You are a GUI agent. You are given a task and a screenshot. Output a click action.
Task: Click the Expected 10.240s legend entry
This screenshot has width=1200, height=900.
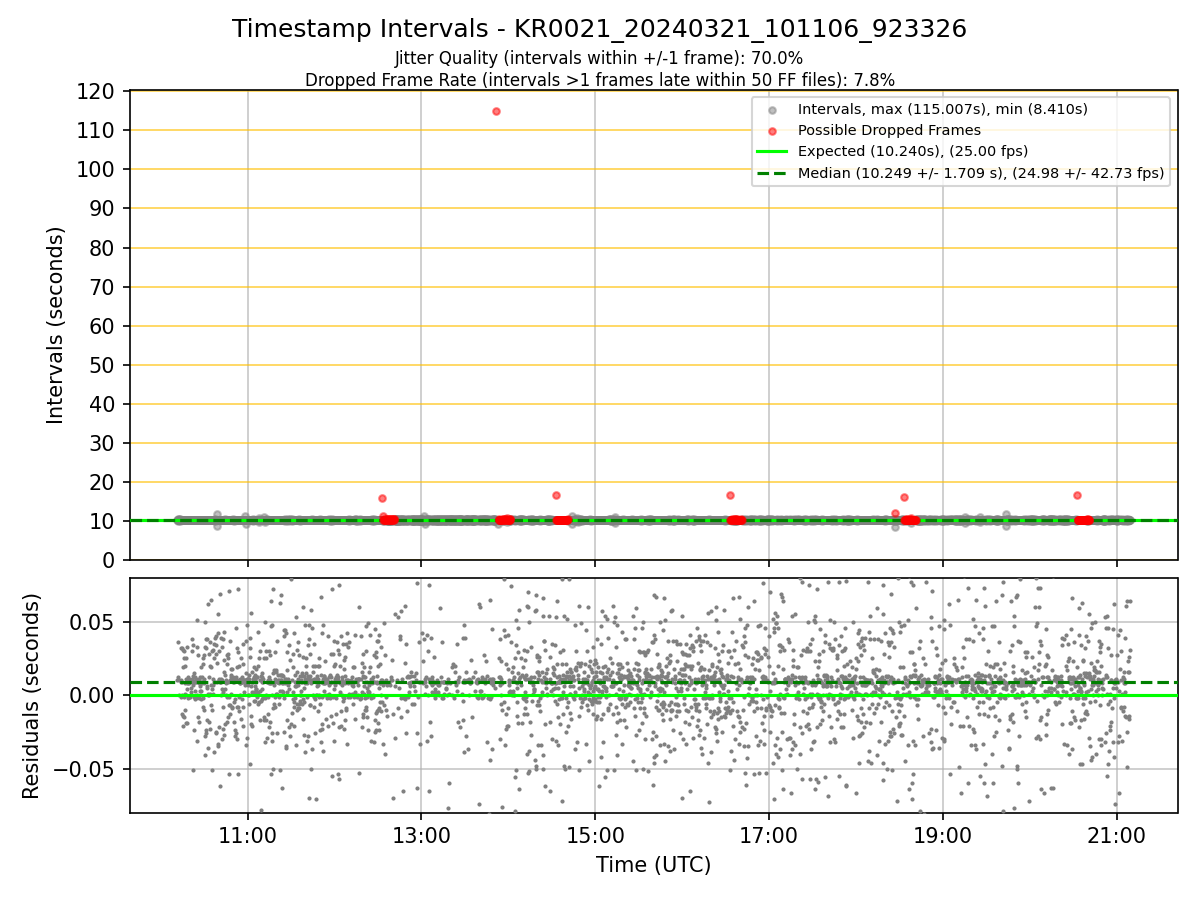[912, 151]
